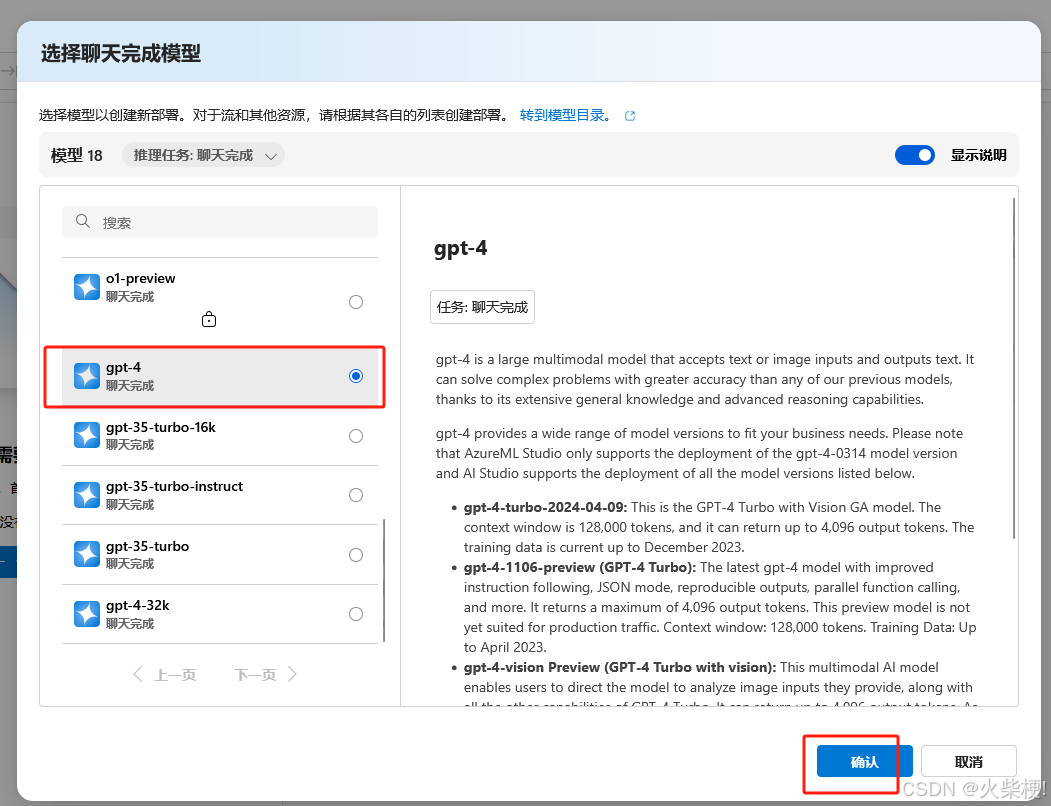Click the gpt-4-32k model name
This screenshot has width=1051, height=806.
(x=137, y=606)
